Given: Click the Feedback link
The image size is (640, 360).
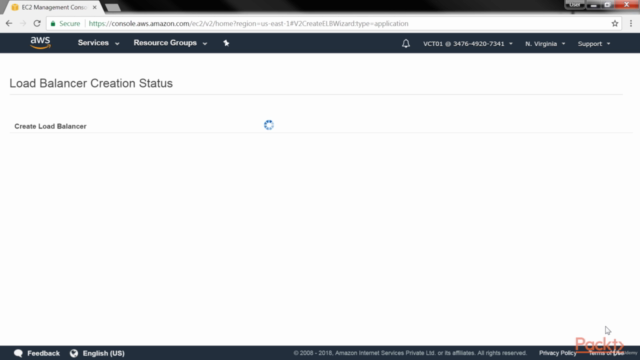Looking at the screenshot, I should coord(43,353).
